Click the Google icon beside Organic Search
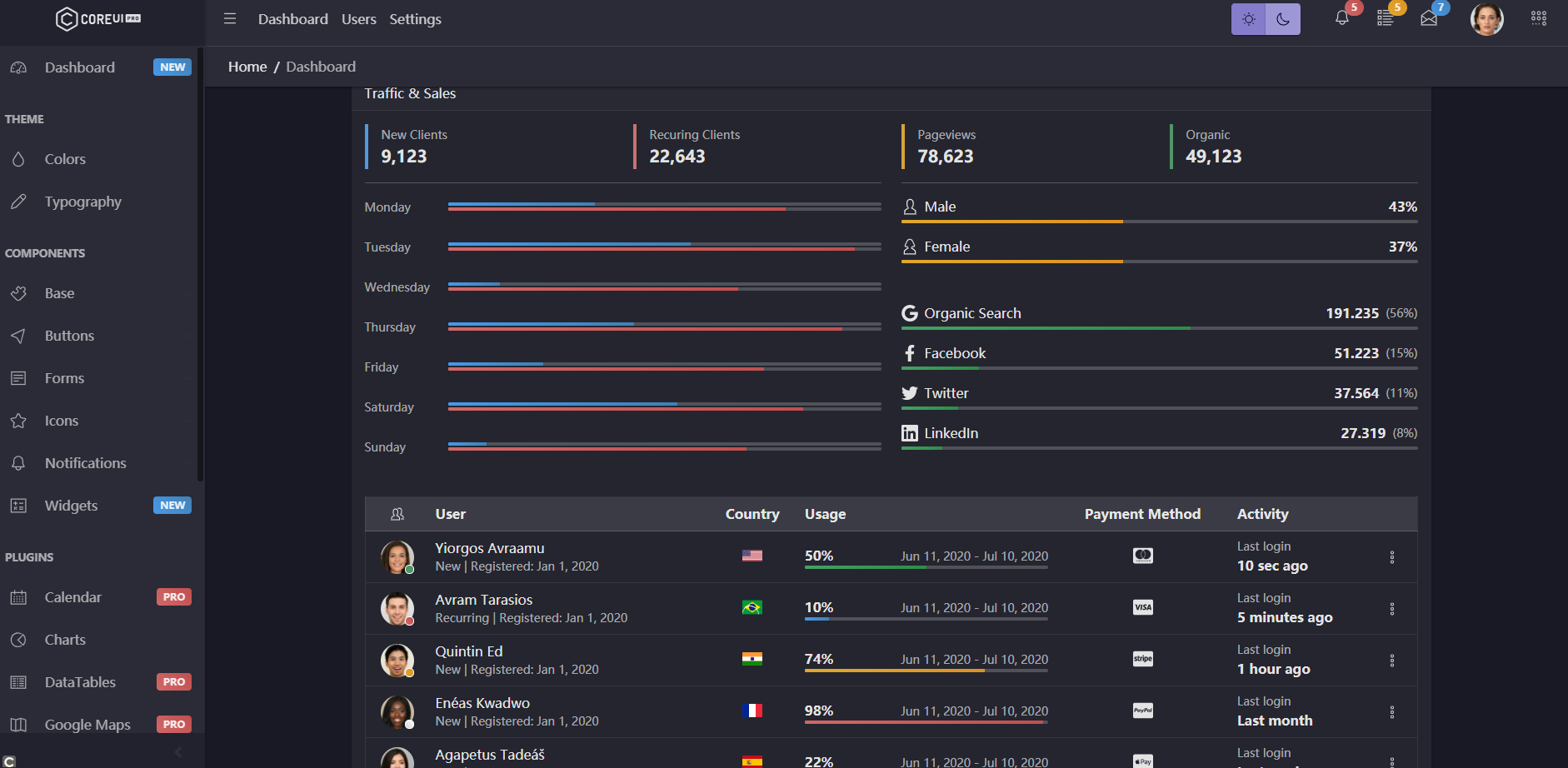 (x=910, y=313)
